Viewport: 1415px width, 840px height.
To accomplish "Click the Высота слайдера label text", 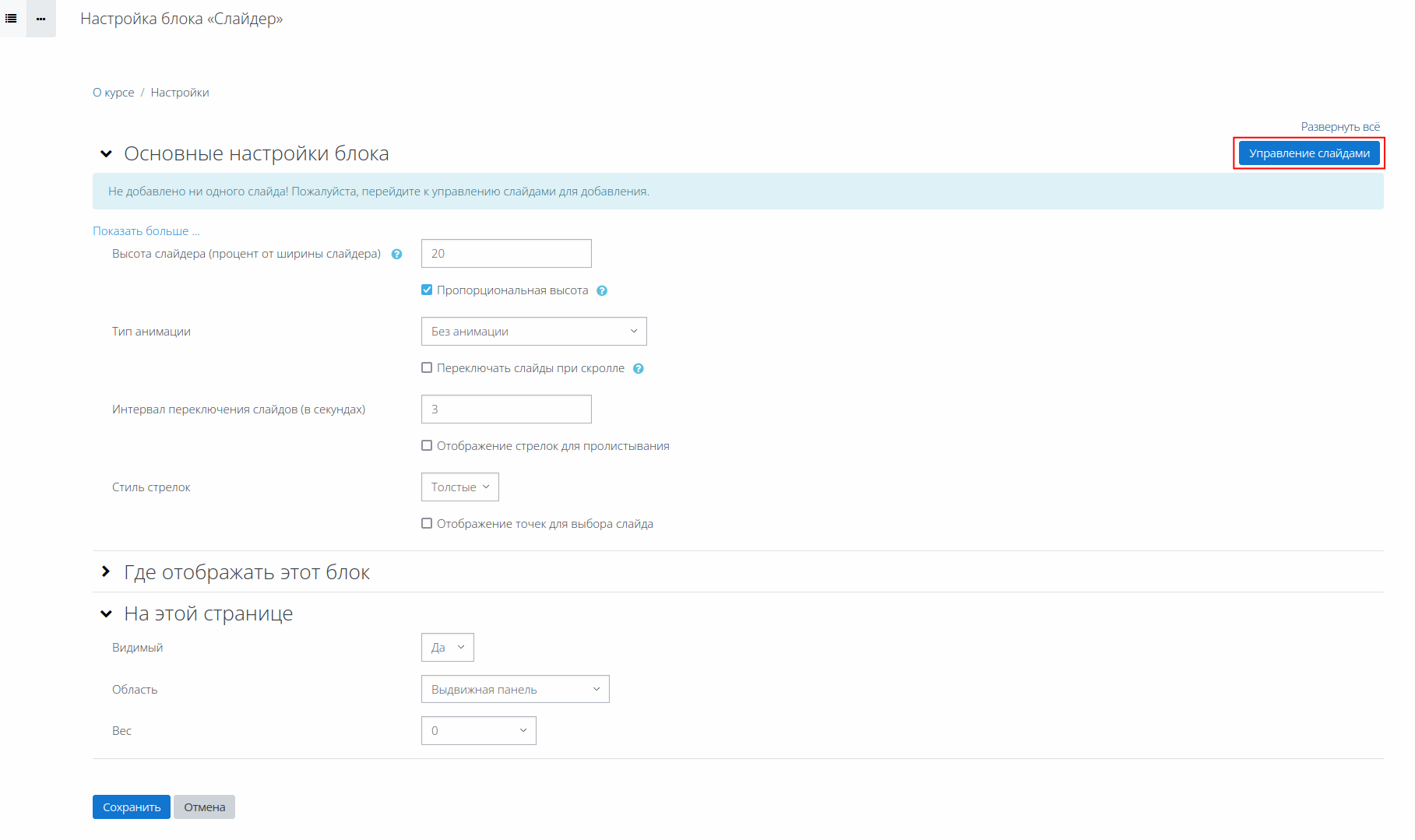I will click(246, 254).
